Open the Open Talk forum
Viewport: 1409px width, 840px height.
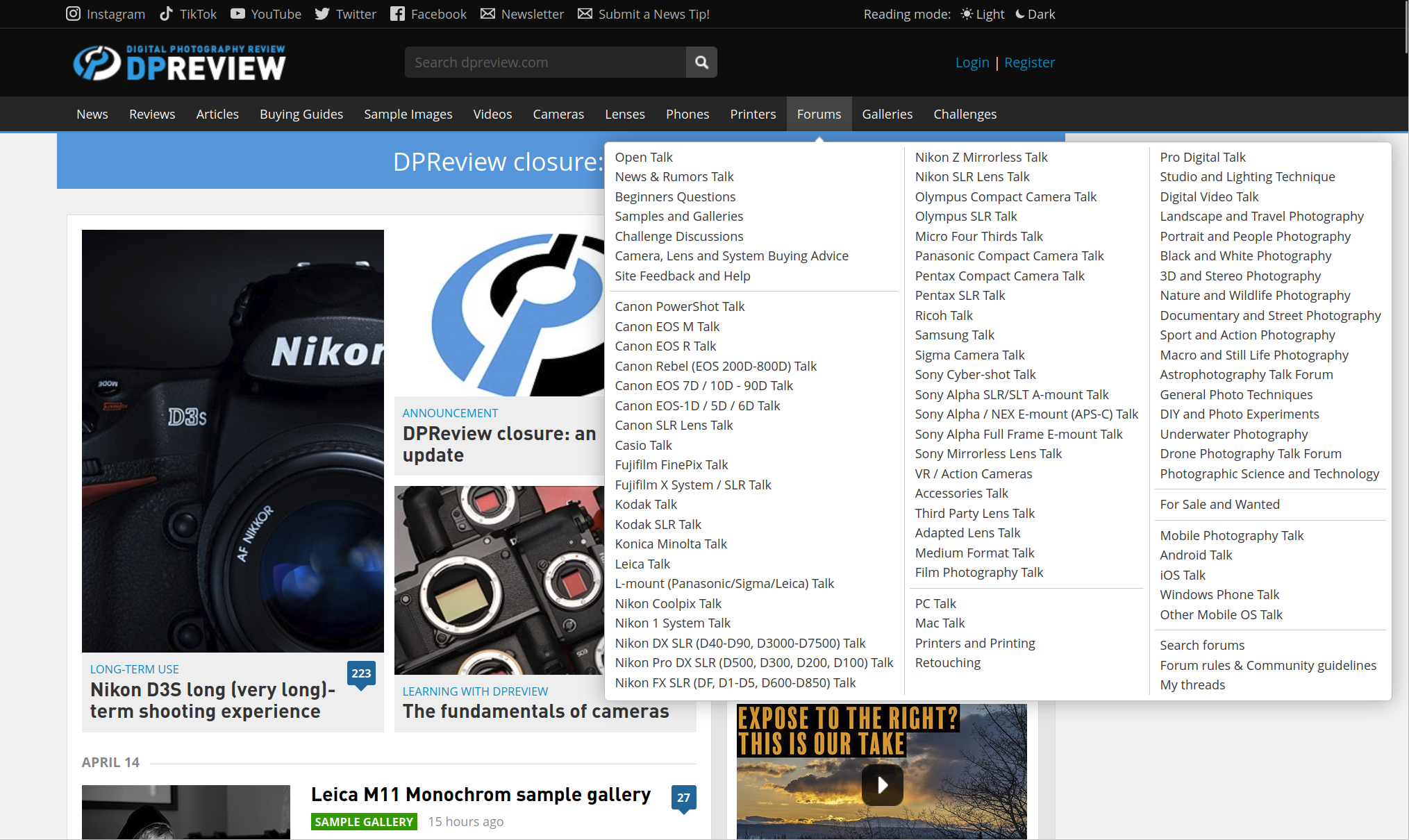pyautogui.click(x=644, y=157)
